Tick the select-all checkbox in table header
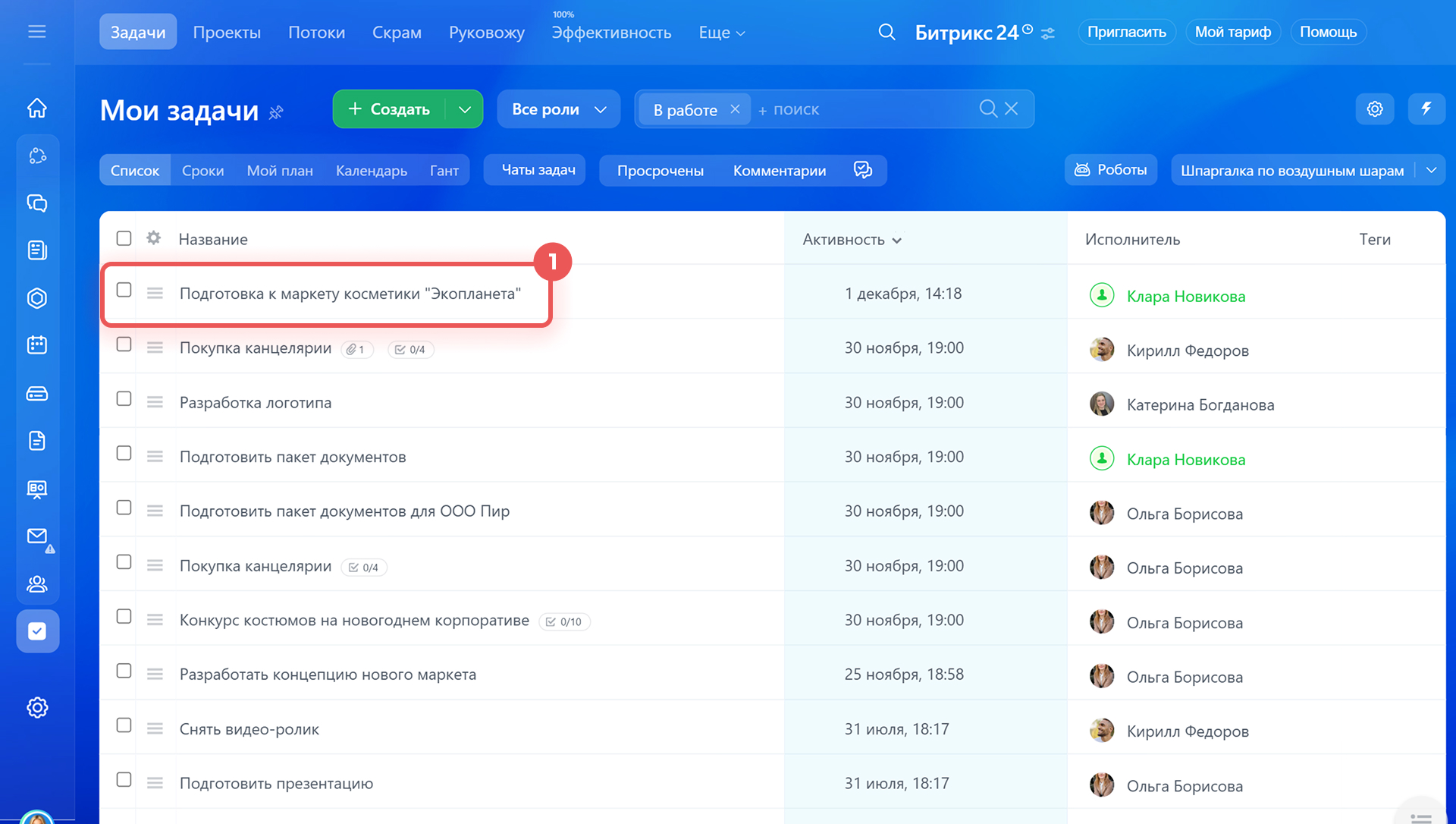 [x=124, y=238]
